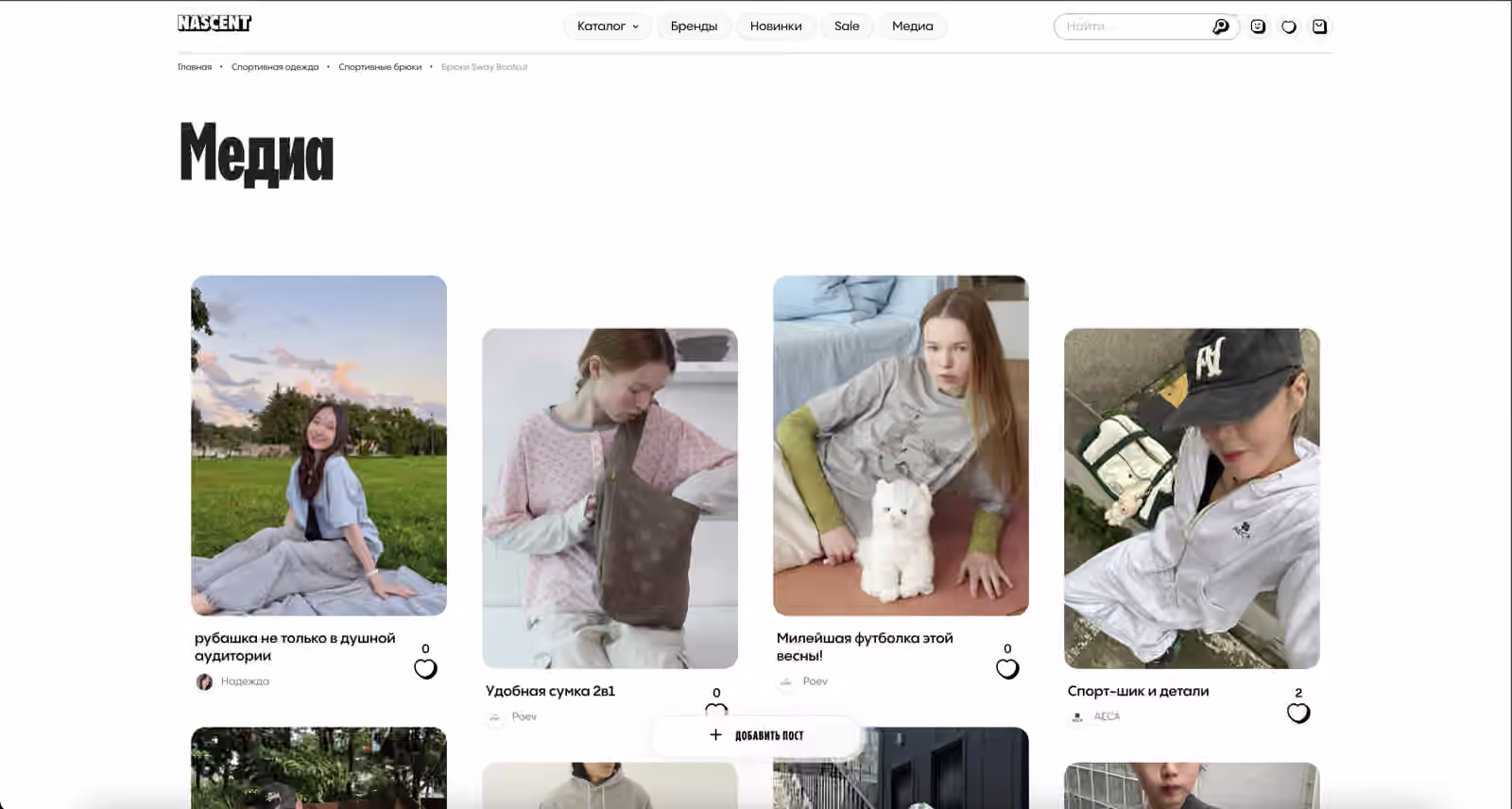Open the Спортивная одежда breadcrumb

coord(275,67)
